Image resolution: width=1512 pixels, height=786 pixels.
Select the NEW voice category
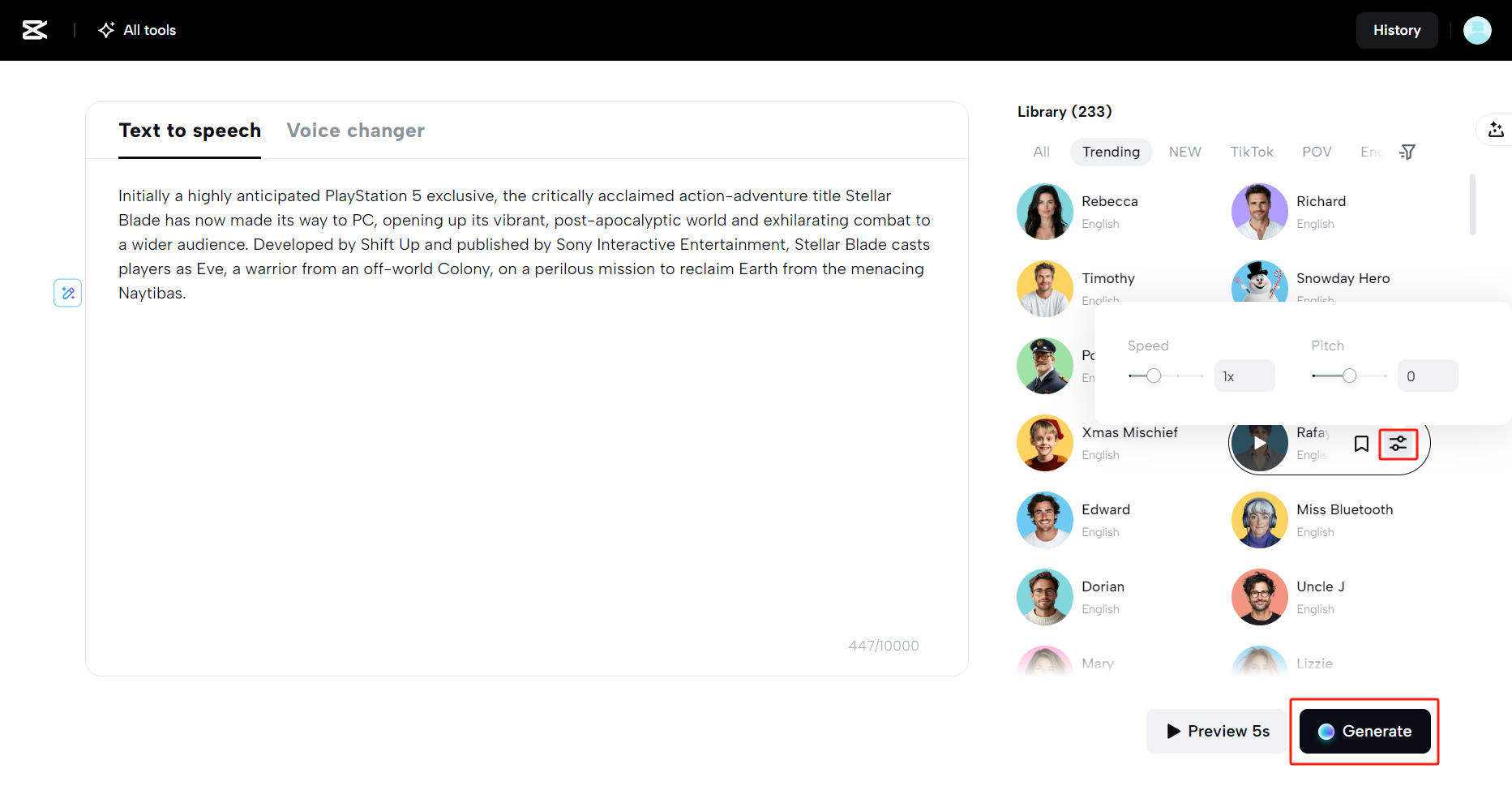pyautogui.click(x=1184, y=152)
